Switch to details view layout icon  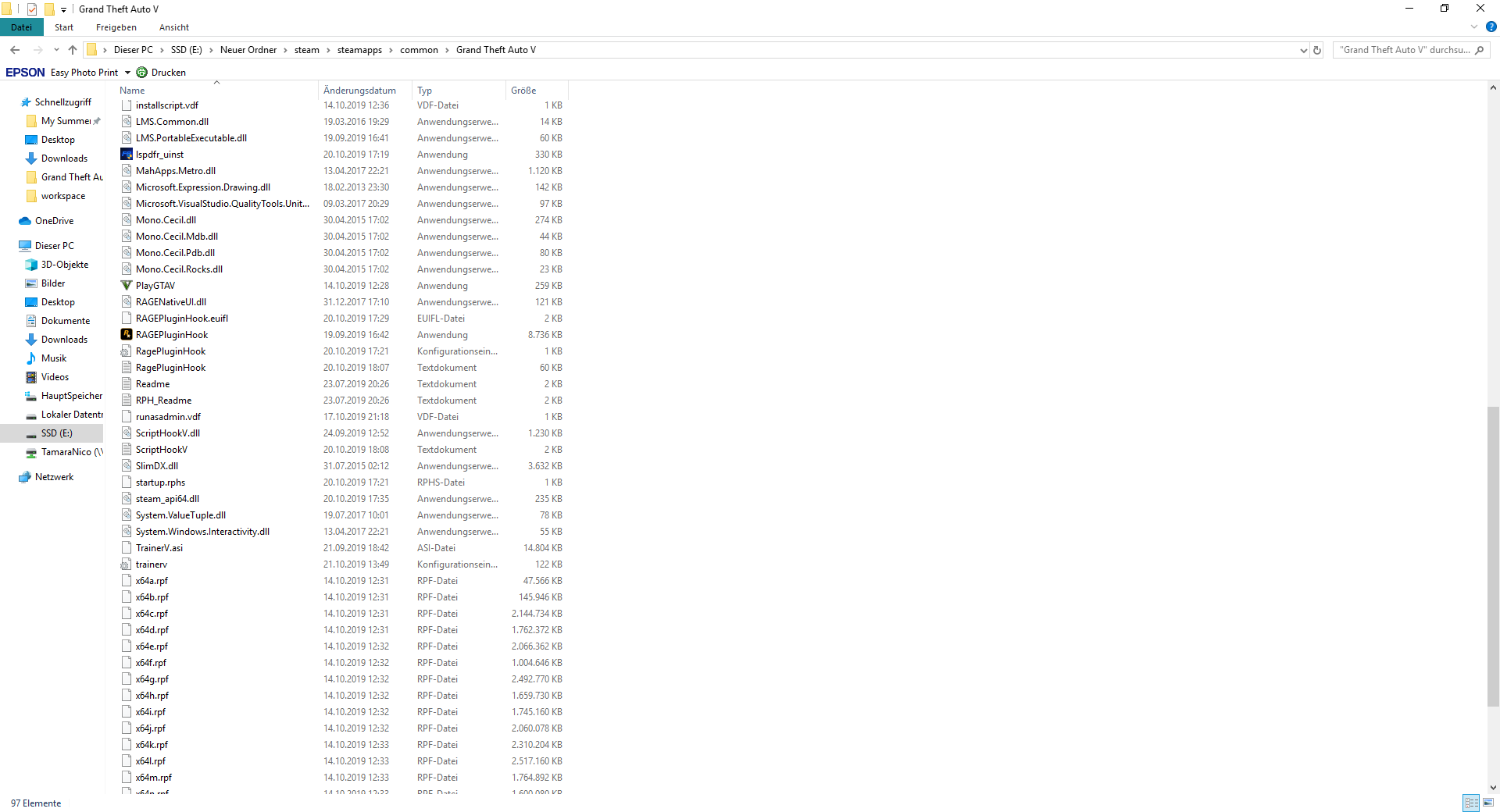click(1471, 803)
